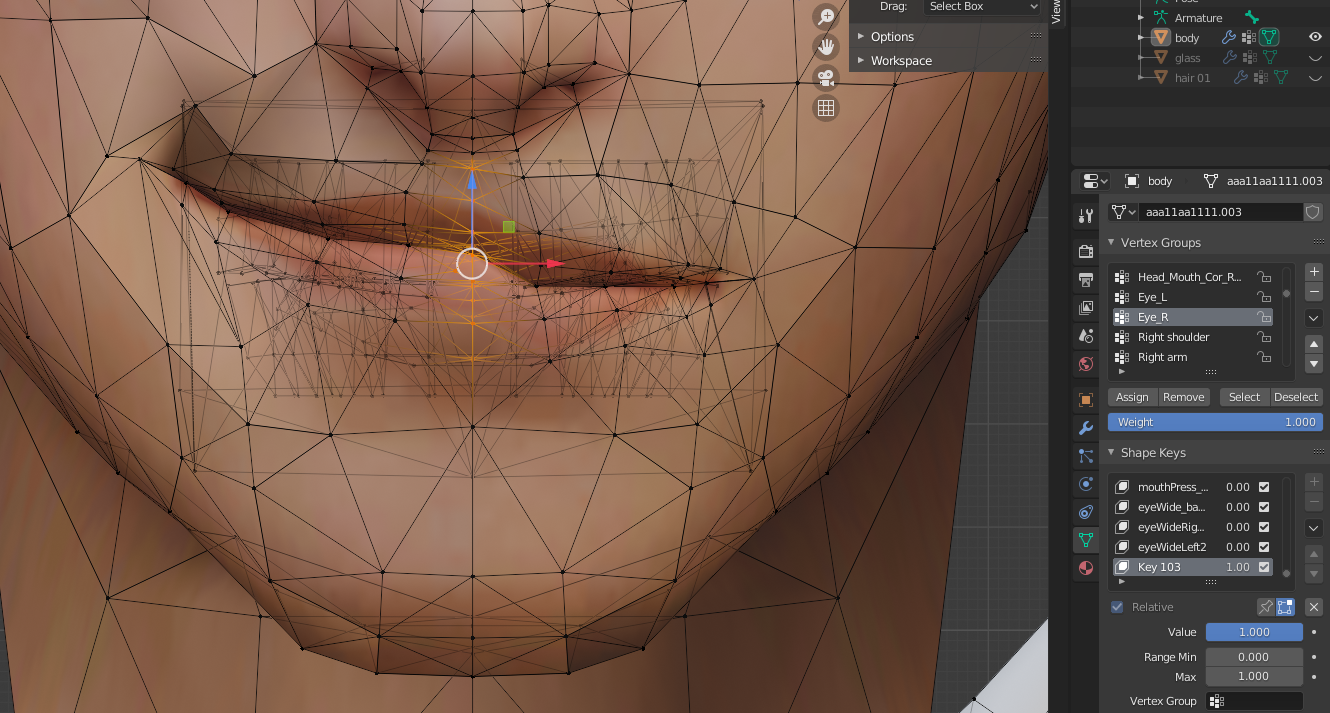The height and width of the screenshot is (713, 1330).
Task: Toggle hair 01 visibility in outliner
Action: (x=1316, y=77)
